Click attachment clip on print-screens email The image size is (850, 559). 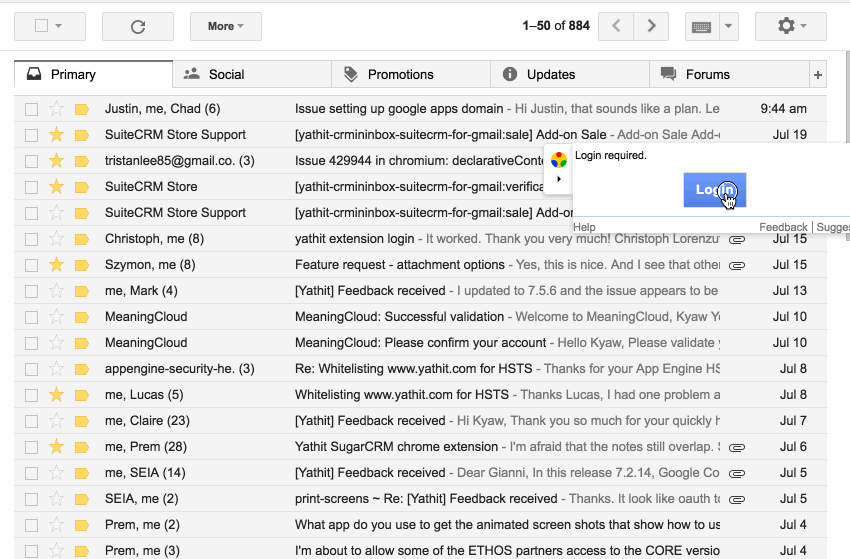pyautogui.click(x=737, y=499)
